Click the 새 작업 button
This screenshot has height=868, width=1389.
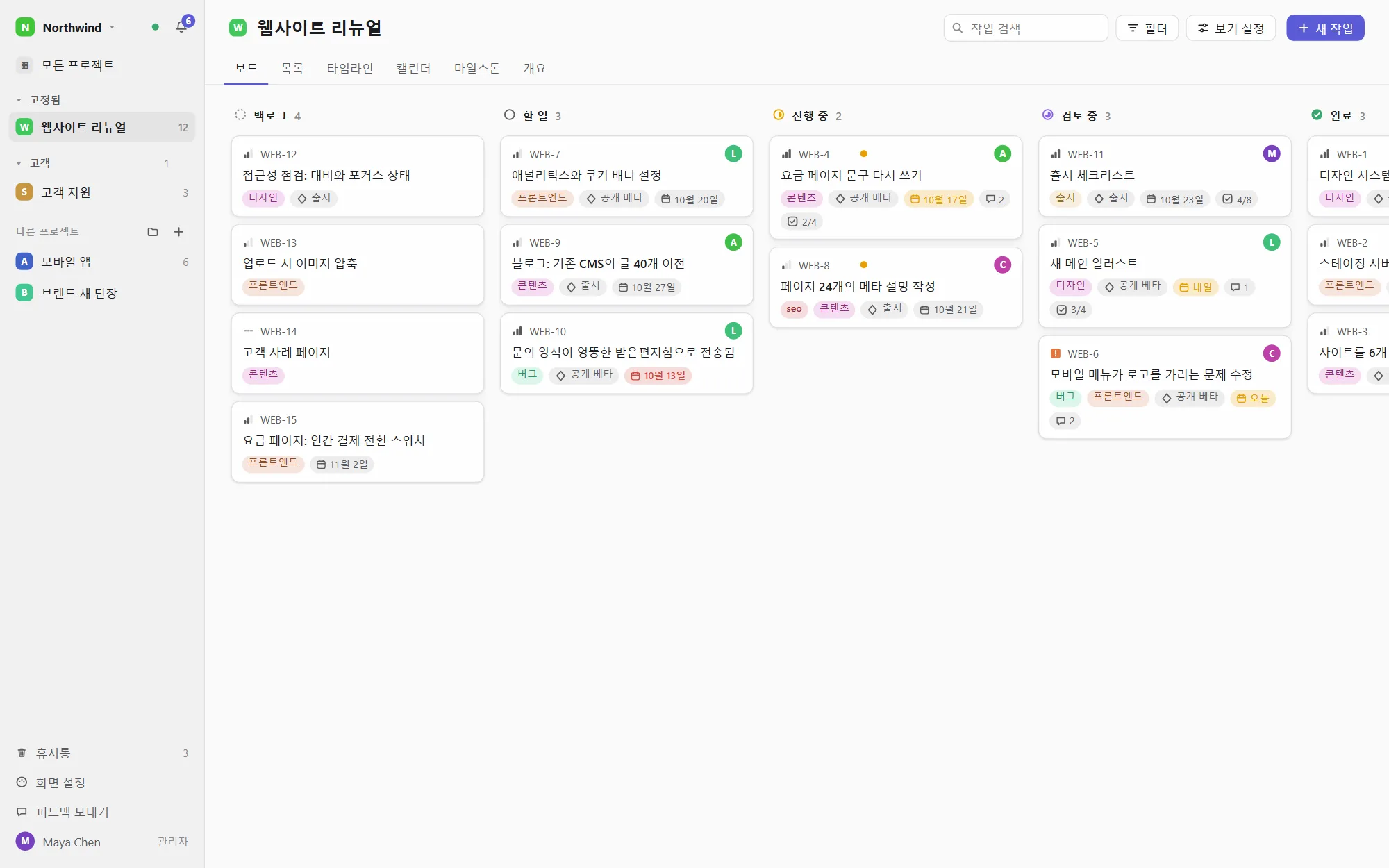coord(1325,28)
